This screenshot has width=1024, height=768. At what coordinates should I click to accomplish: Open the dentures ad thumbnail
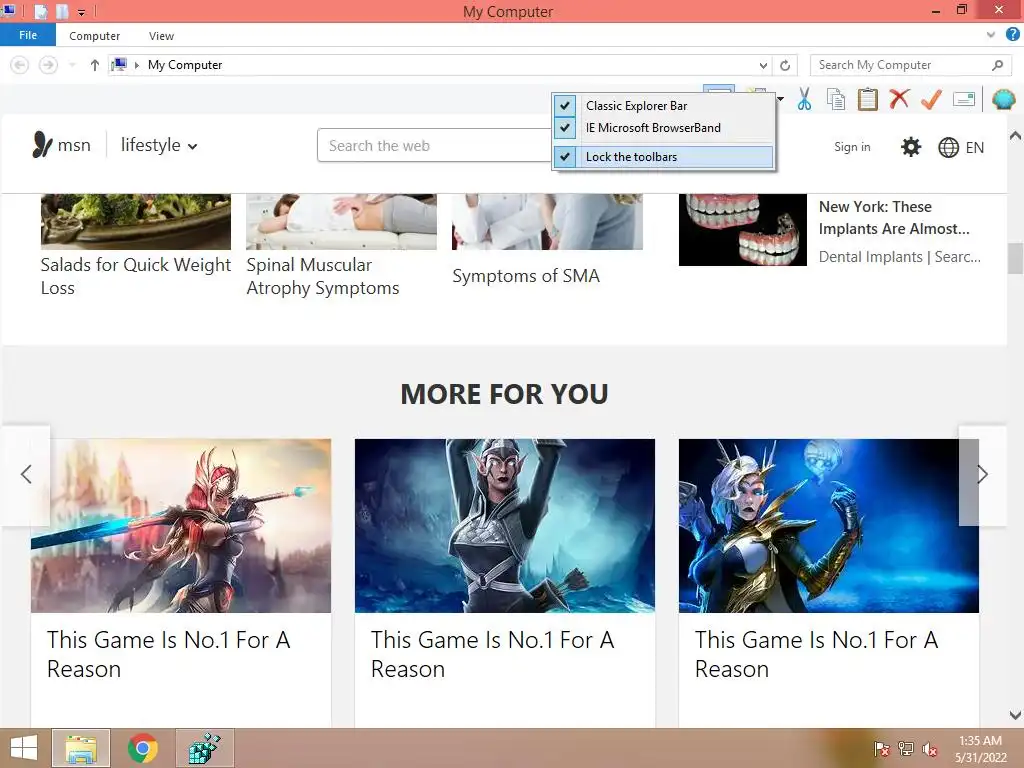coord(743,230)
